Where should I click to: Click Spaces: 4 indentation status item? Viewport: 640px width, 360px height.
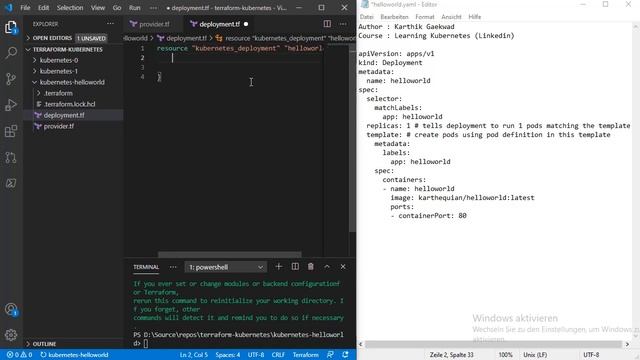(x=228, y=355)
